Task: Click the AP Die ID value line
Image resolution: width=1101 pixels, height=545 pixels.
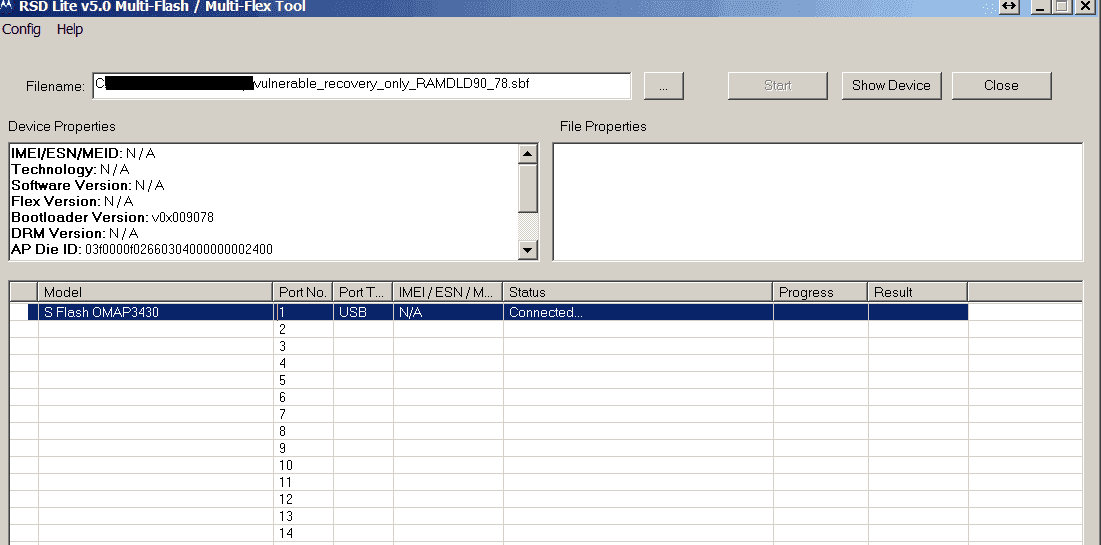Action: [142, 249]
